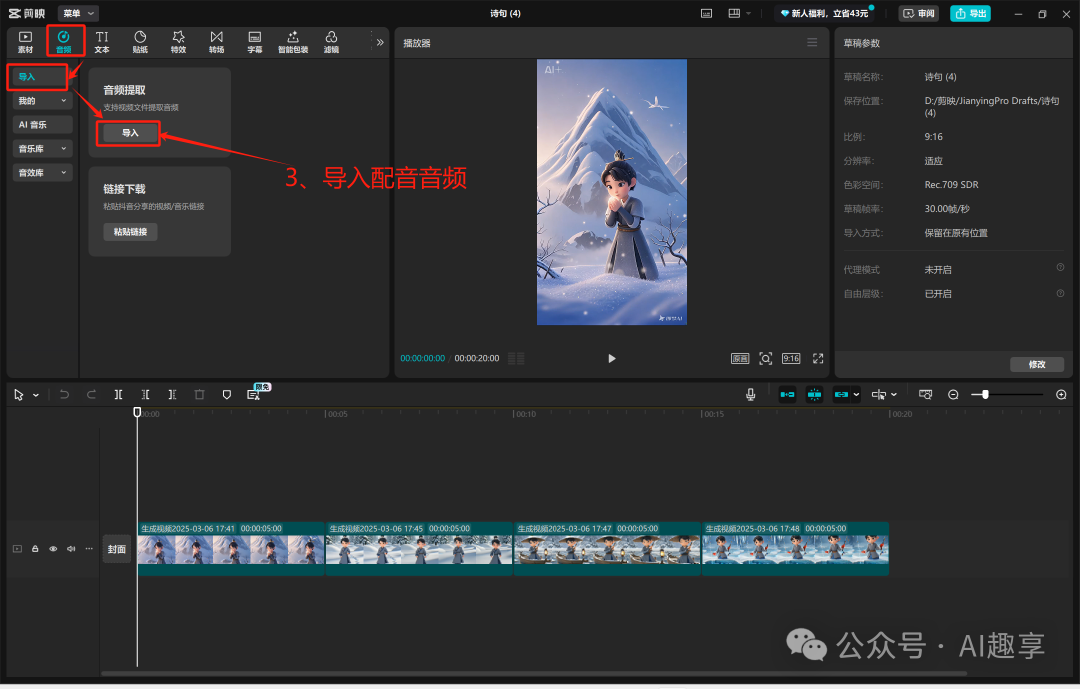
Task: Click the 原画 original quality icon
Action: pos(740,358)
